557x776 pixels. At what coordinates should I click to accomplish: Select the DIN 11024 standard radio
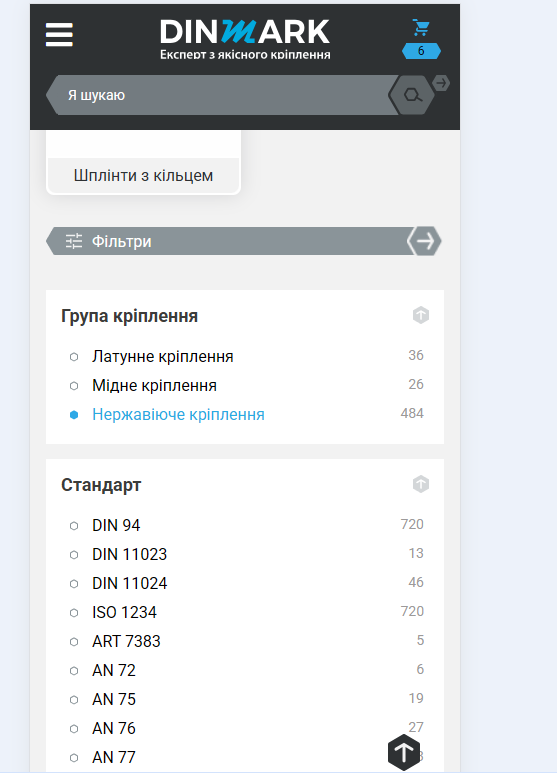pos(74,584)
